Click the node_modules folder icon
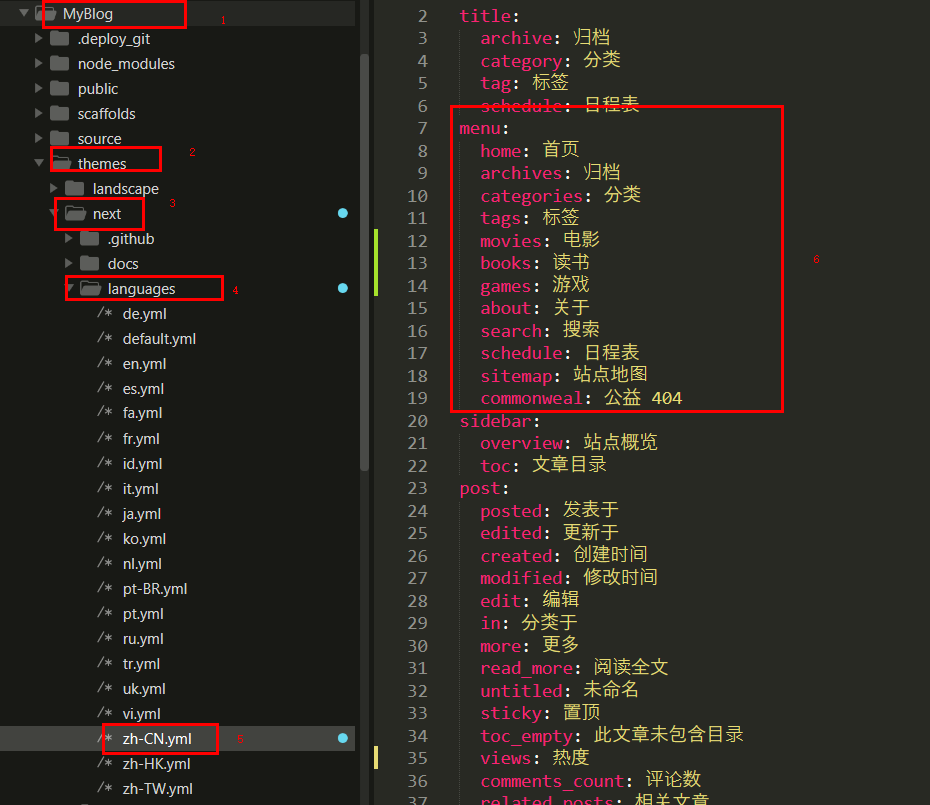930x805 pixels. (60, 64)
